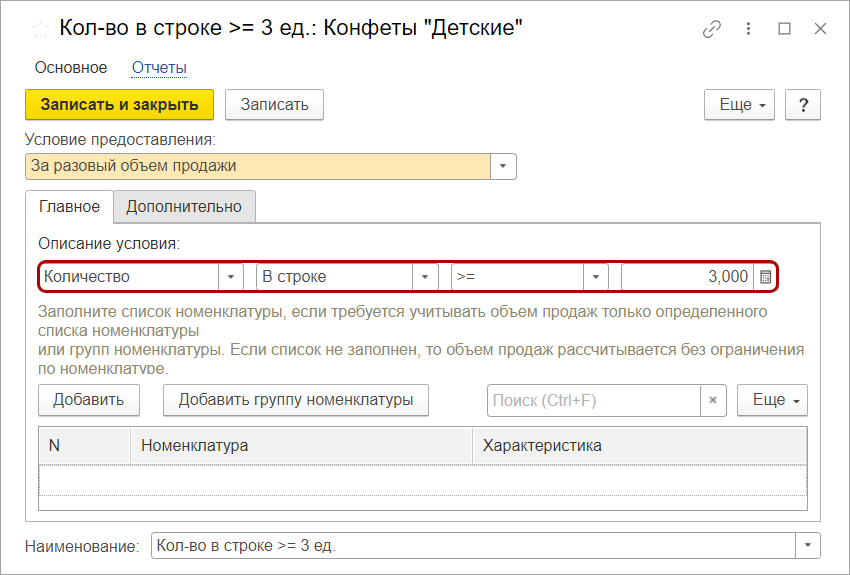
Task: Click the Записать button
Action: (x=274, y=105)
